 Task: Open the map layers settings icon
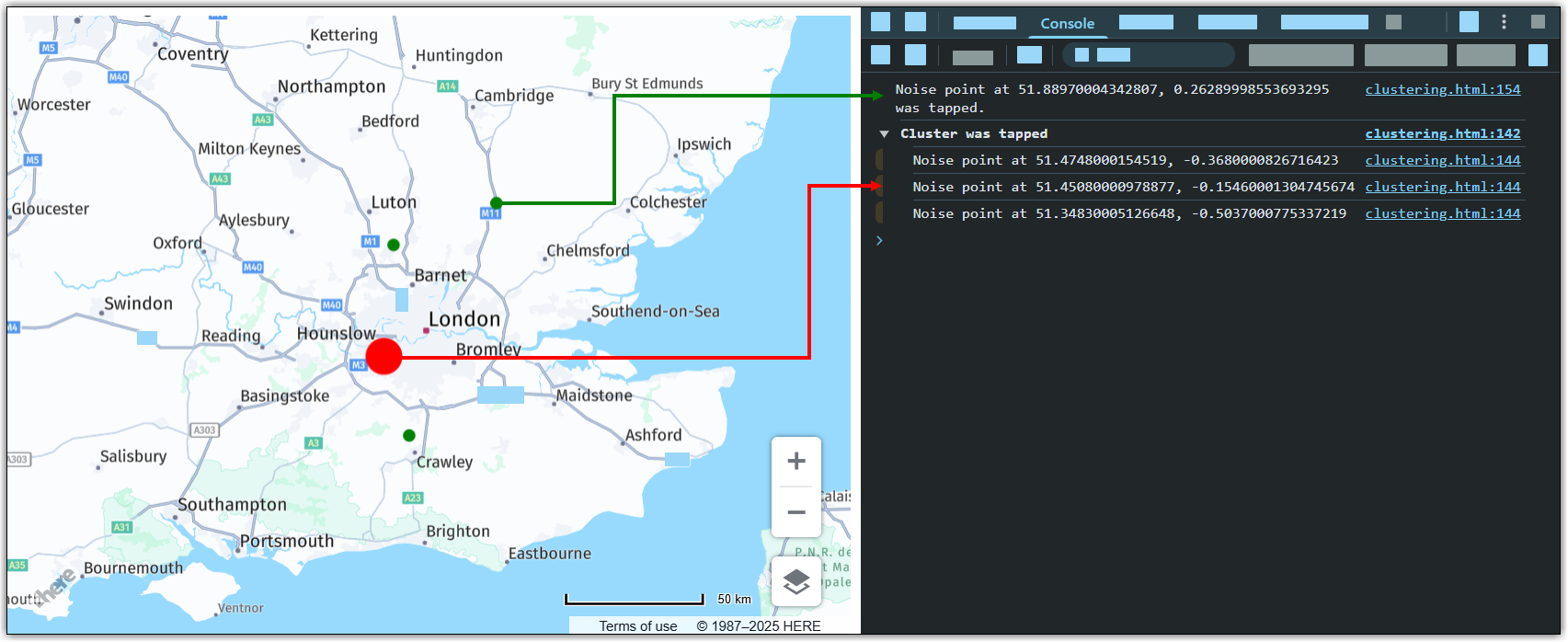click(796, 581)
